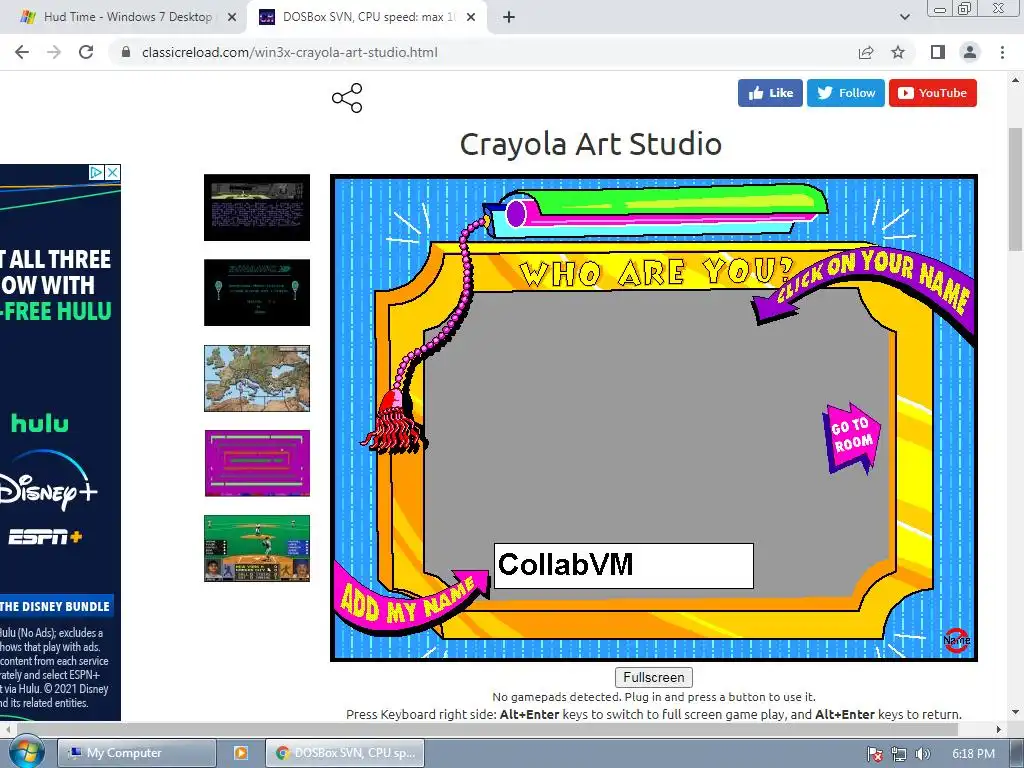Image resolution: width=1024 pixels, height=768 pixels.
Task: Click the hulu logo in the advertisement
Action: [40, 423]
